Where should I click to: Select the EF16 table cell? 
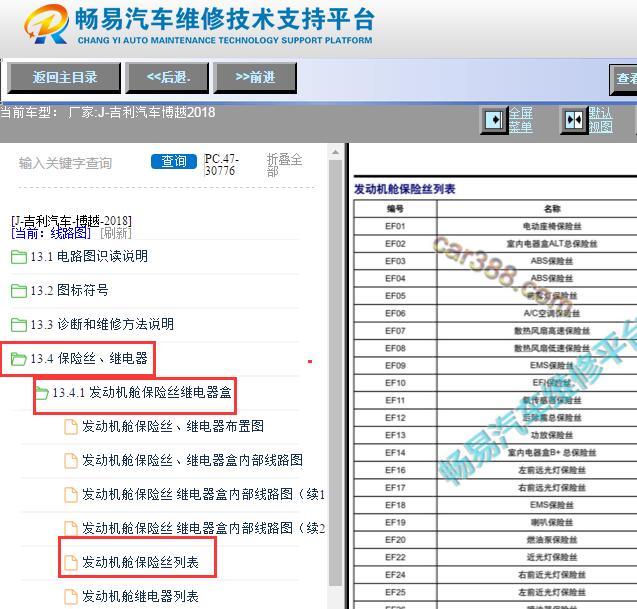pos(395,470)
